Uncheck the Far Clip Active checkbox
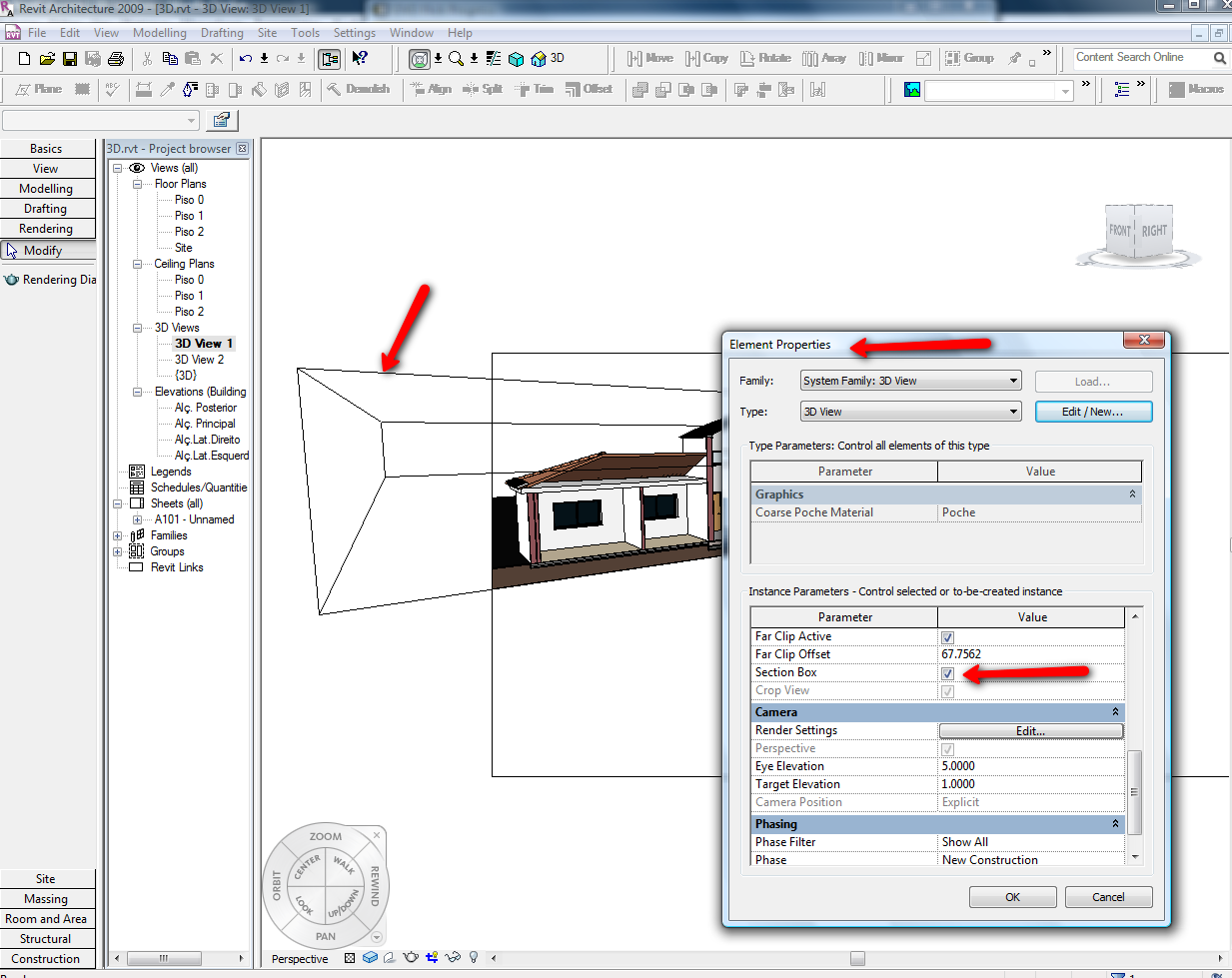The image size is (1232, 978). pos(947,637)
